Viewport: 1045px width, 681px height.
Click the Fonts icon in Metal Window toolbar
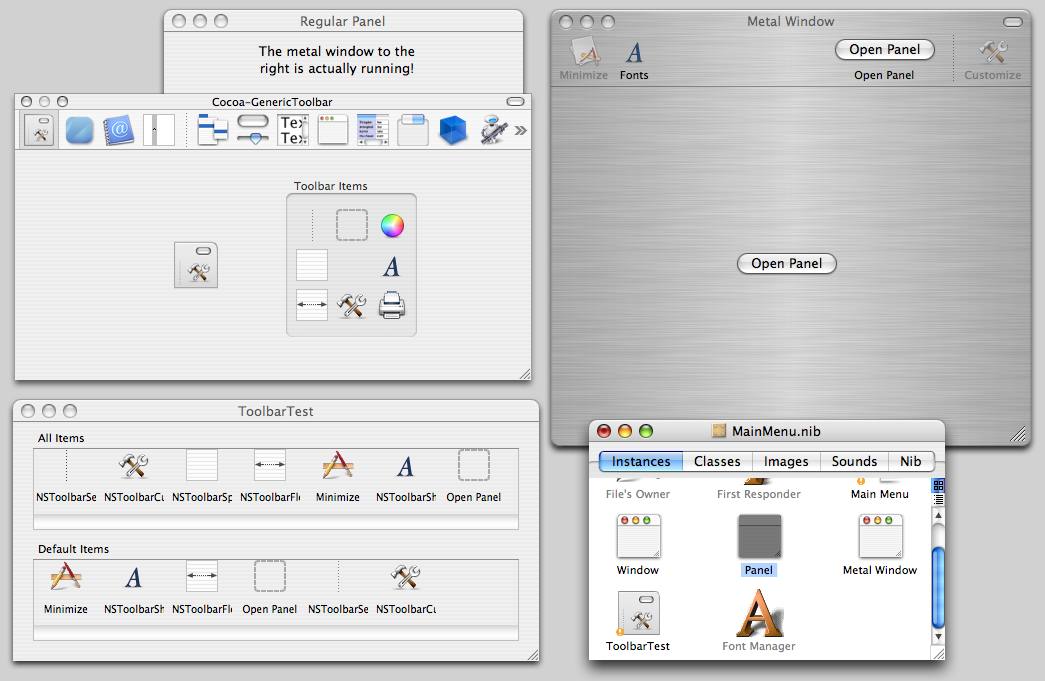633,53
